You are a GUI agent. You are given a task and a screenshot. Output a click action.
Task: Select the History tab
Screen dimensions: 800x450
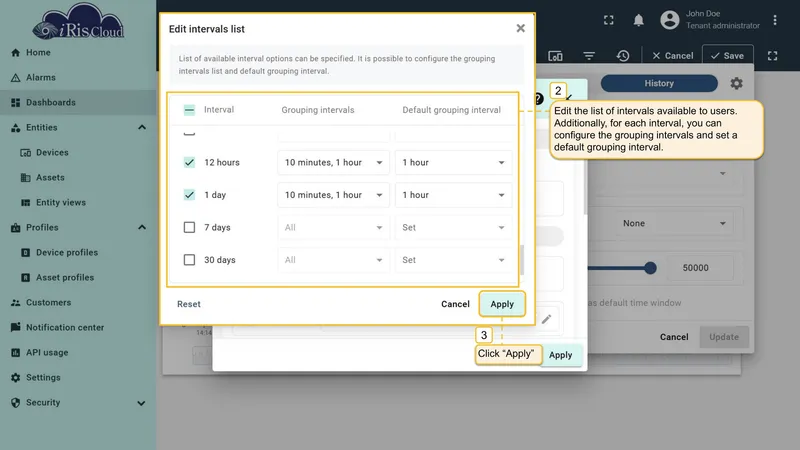659,83
